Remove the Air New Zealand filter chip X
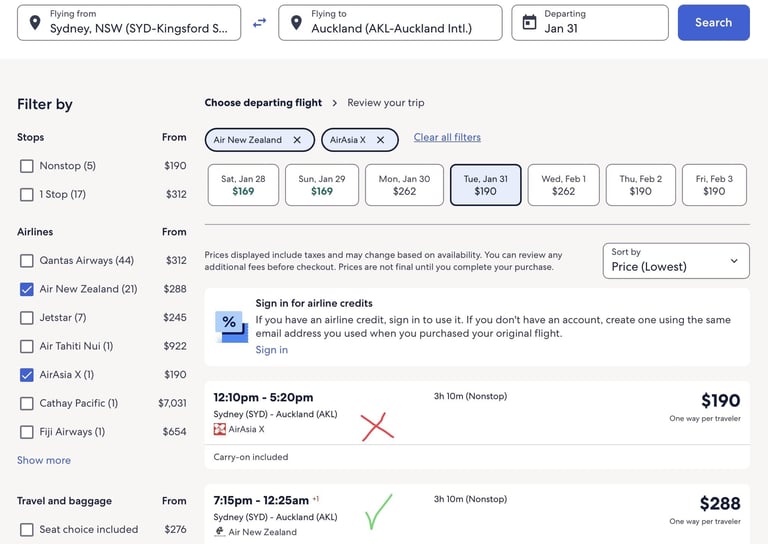The image size is (768, 544). coord(297,140)
